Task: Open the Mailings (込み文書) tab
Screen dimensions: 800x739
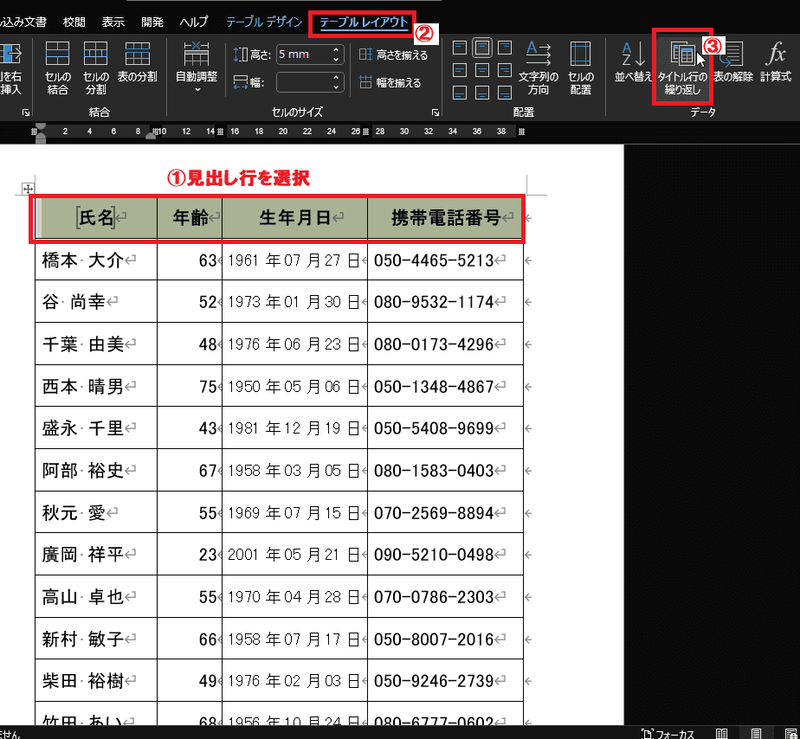Action: coord(23,22)
